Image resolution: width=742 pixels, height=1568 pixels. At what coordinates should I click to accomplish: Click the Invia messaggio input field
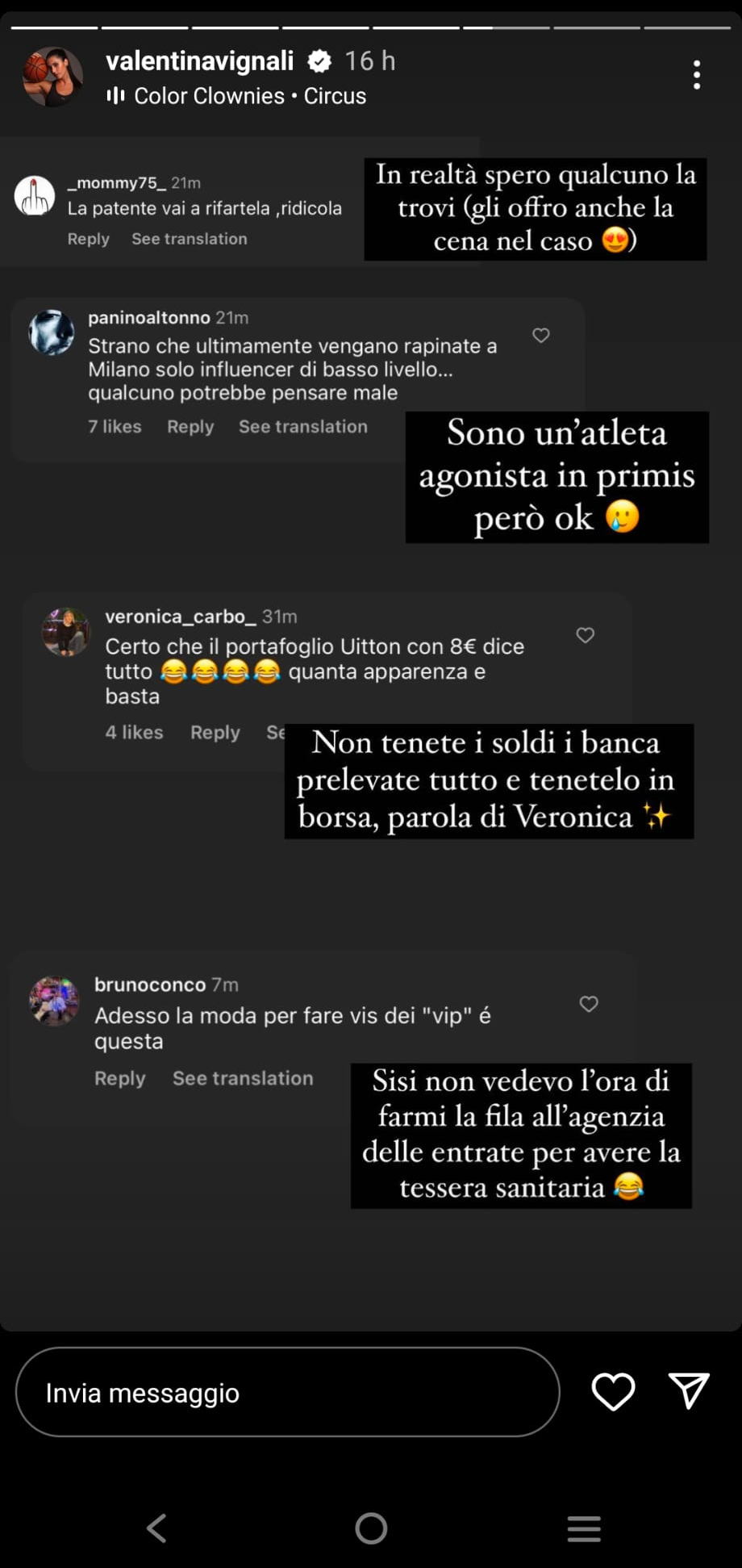[287, 1391]
